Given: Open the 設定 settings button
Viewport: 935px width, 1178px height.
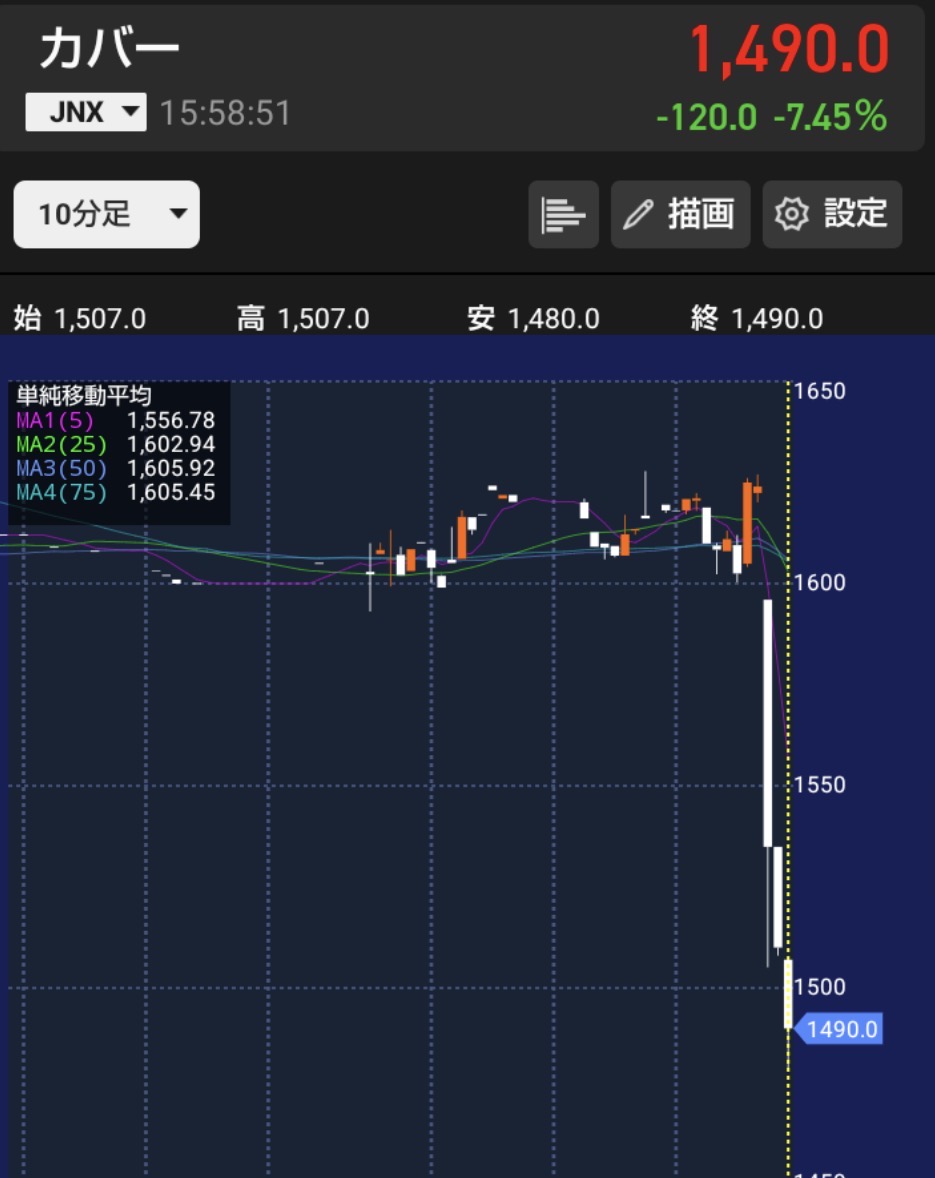Looking at the screenshot, I should click(832, 214).
